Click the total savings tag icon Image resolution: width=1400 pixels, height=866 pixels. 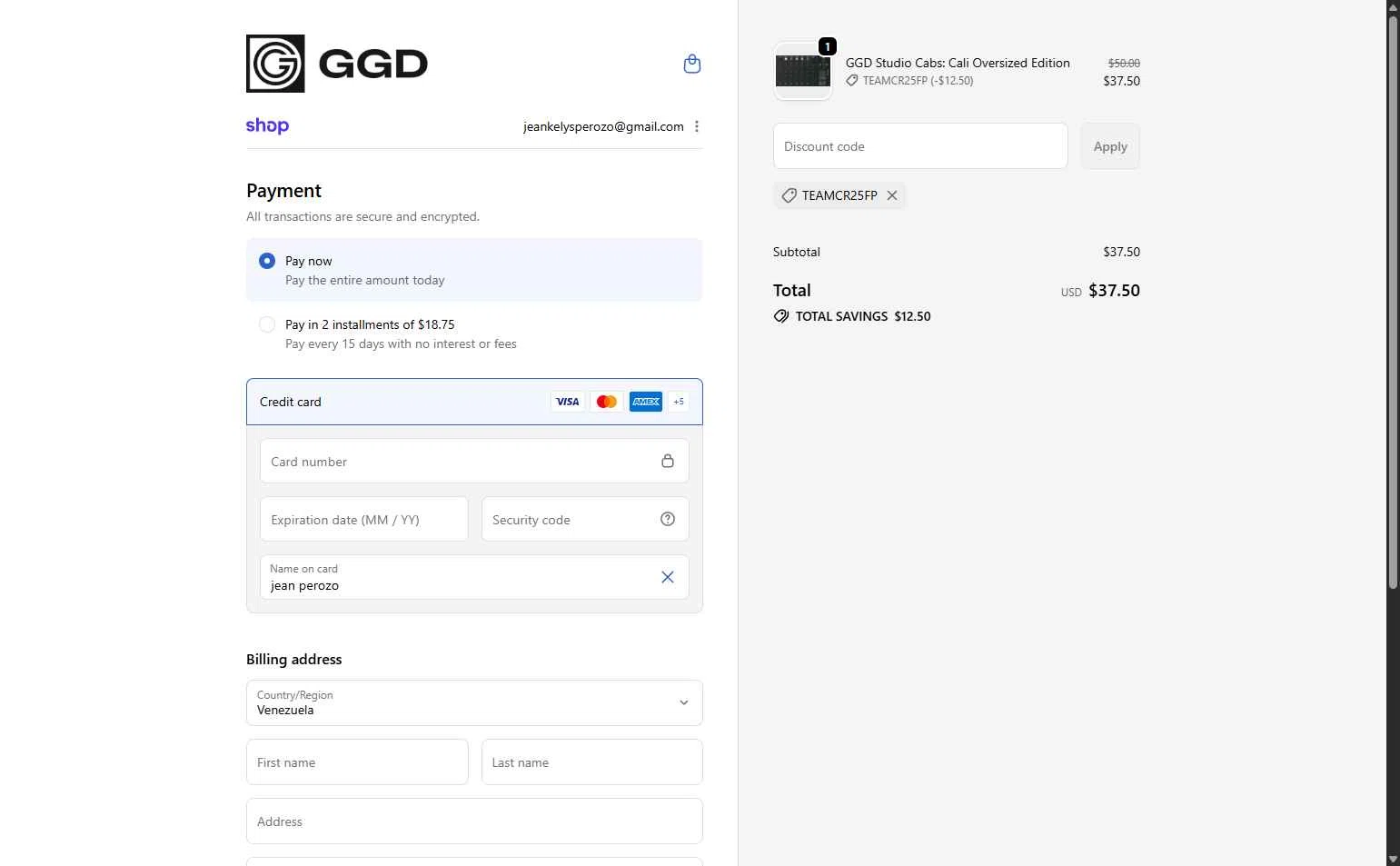(x=781, y=316)
